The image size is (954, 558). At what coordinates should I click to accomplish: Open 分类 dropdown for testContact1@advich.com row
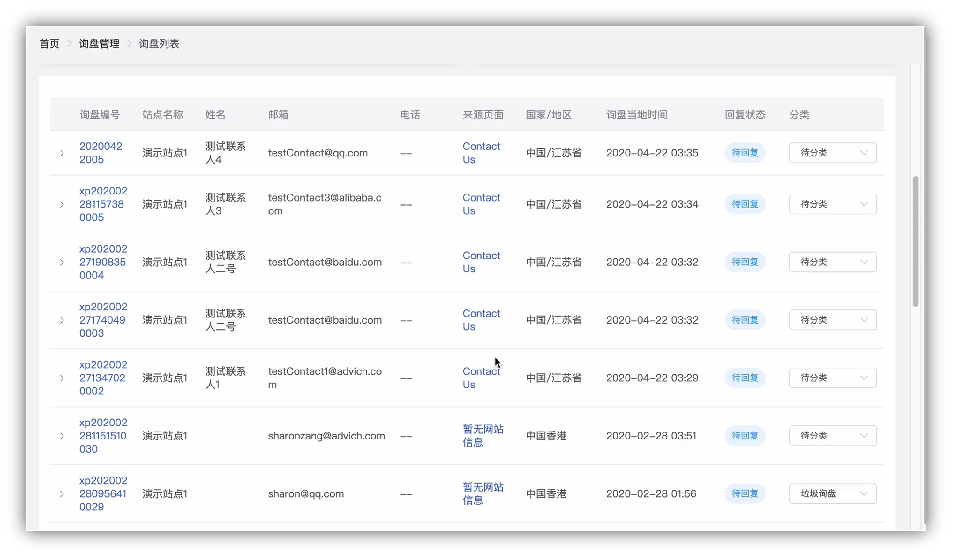point(832,378)
